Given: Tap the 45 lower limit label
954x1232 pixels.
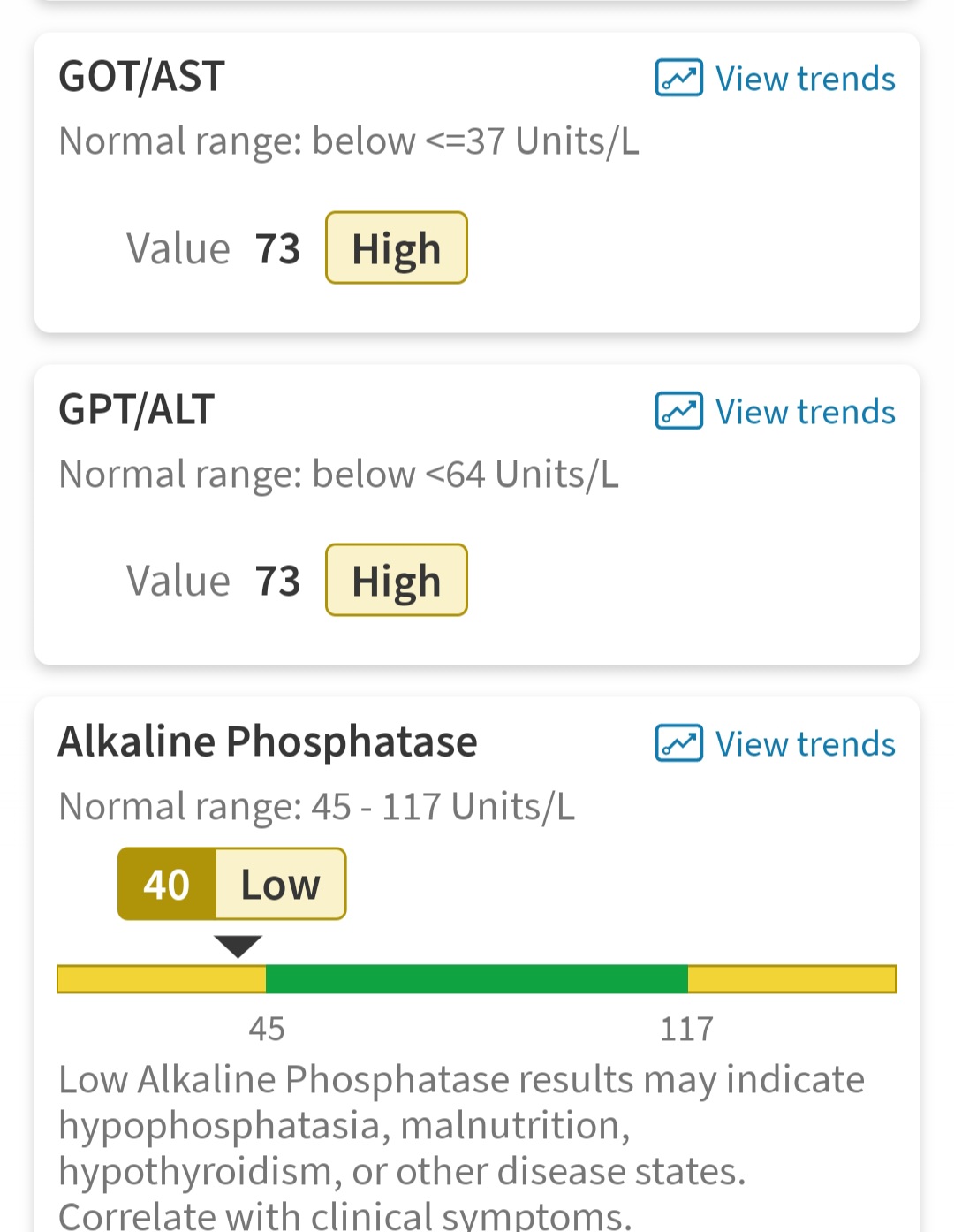Looking at the screenshot, I should coord(266,1029).
